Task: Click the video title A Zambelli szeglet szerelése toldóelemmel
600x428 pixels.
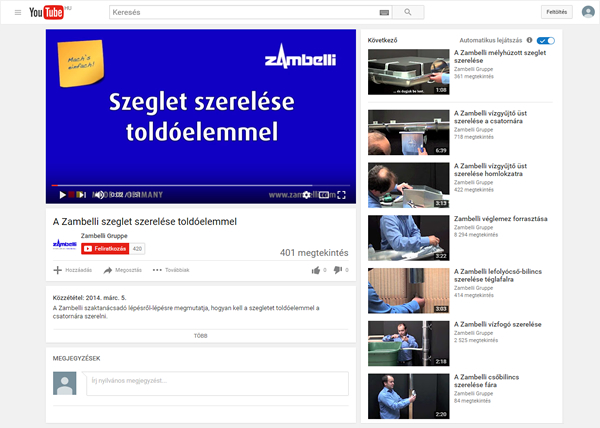Action: 145,222
